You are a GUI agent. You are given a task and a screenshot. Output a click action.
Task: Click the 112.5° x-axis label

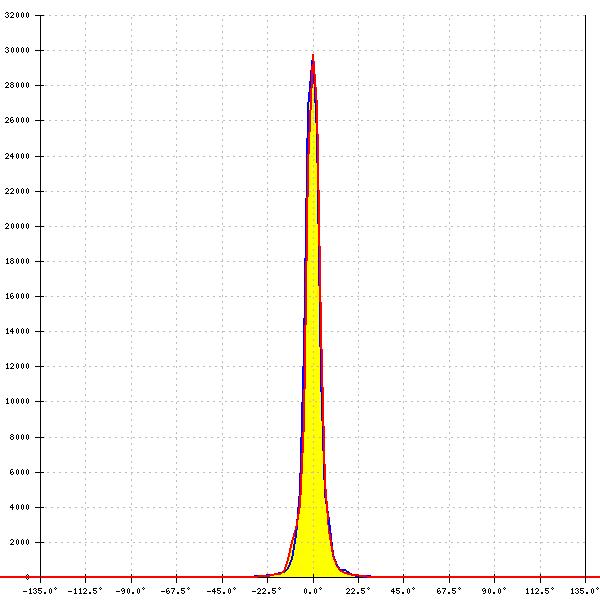point(540,591)
